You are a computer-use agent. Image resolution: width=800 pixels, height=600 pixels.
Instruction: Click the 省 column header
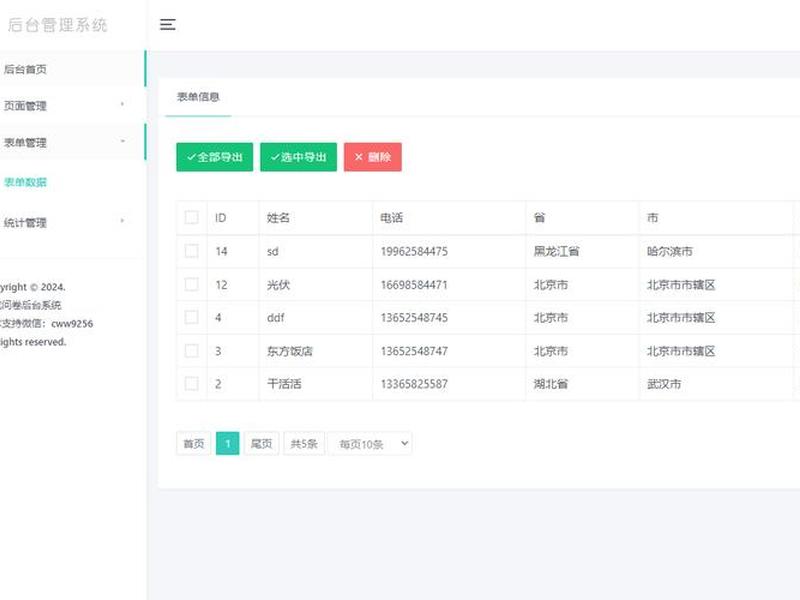pos(539,218)
